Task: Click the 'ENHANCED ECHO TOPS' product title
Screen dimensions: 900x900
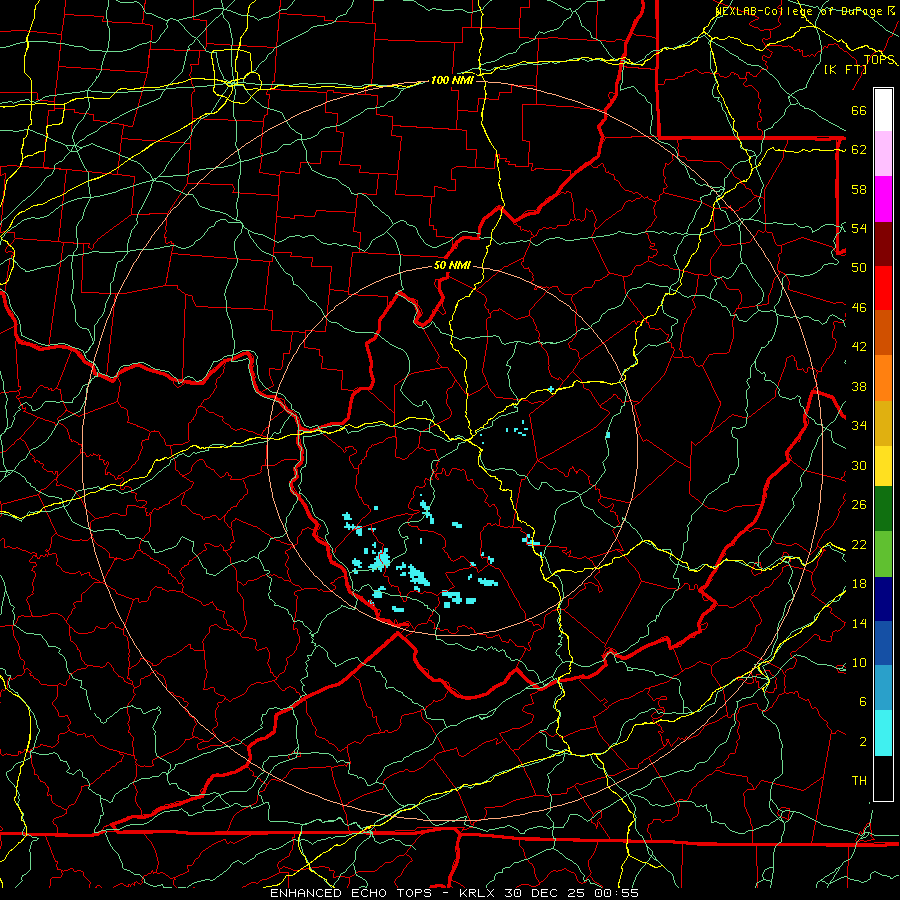Action: coord(351,893)
